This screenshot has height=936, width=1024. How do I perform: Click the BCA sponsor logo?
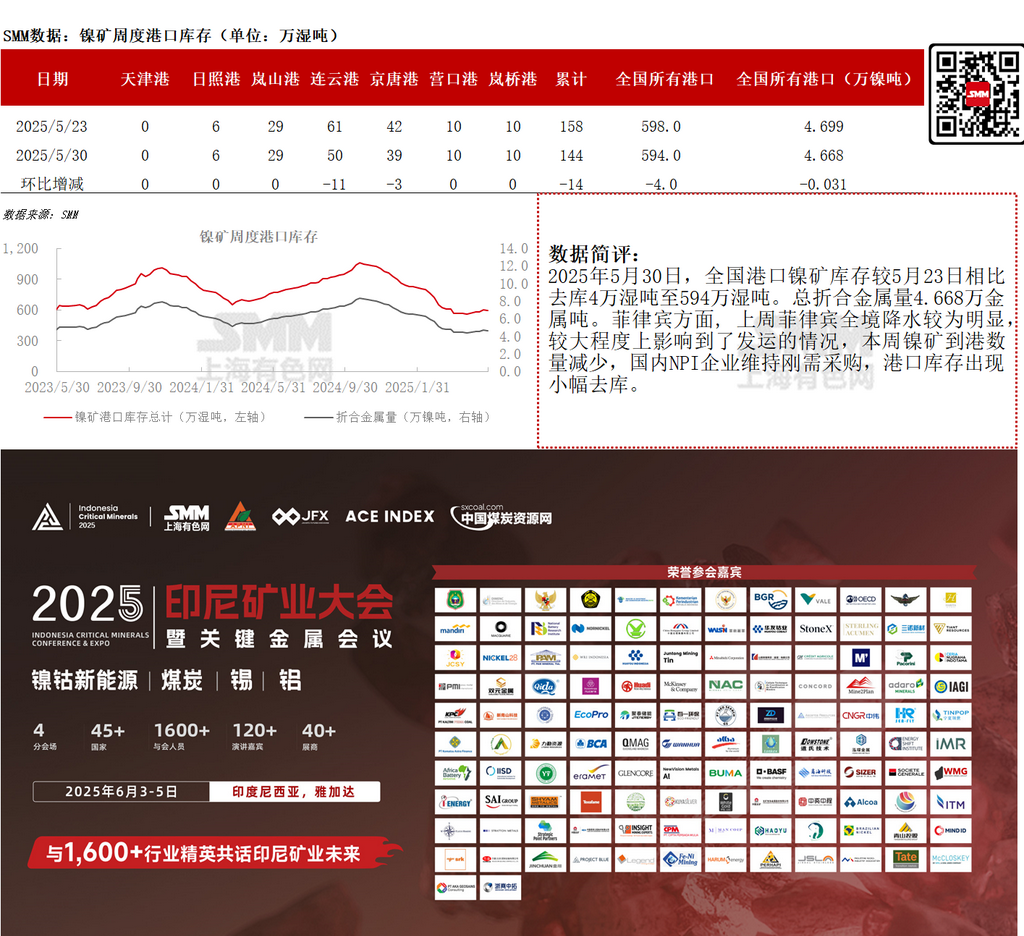click(x=590, y=744)
